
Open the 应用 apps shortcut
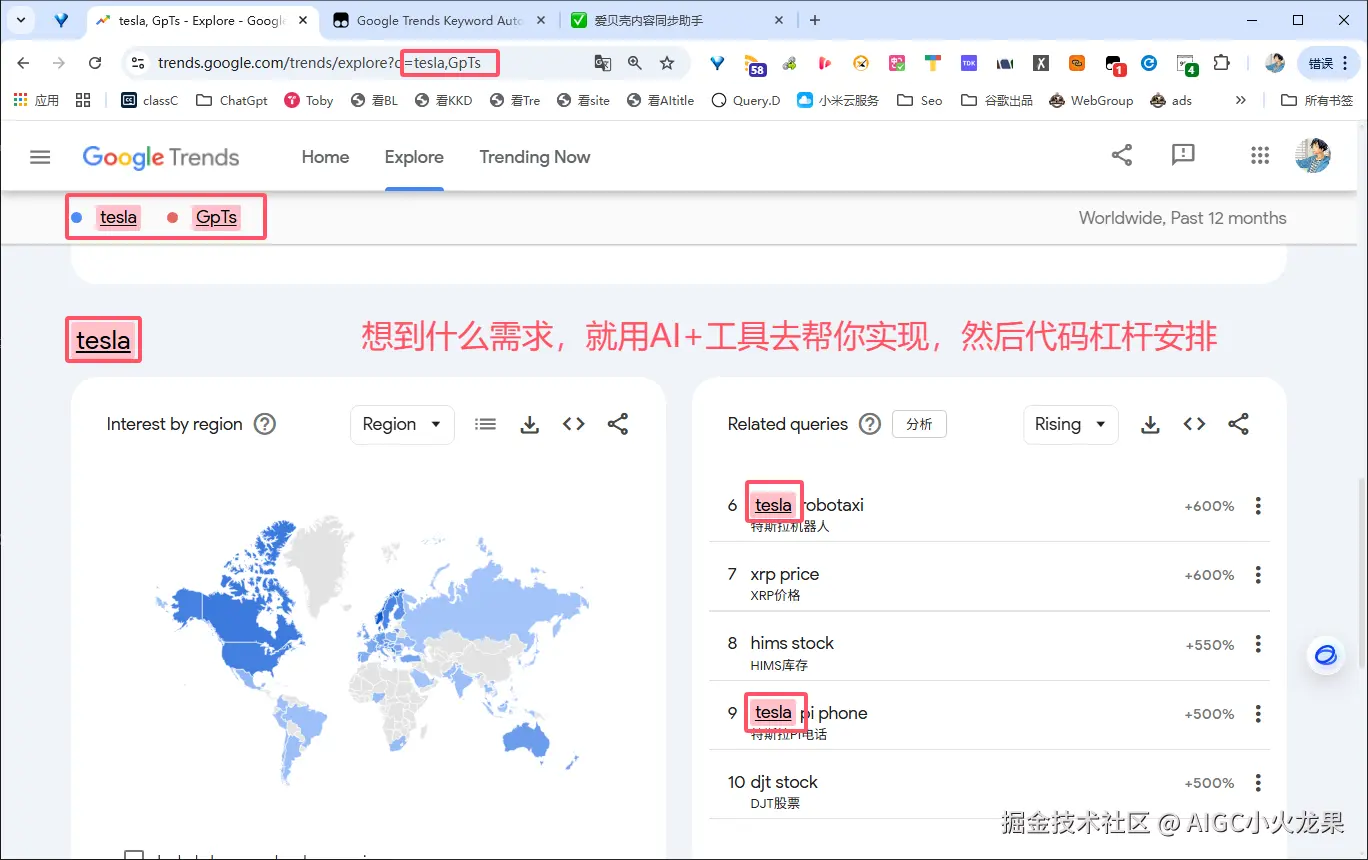click(36, 100)
